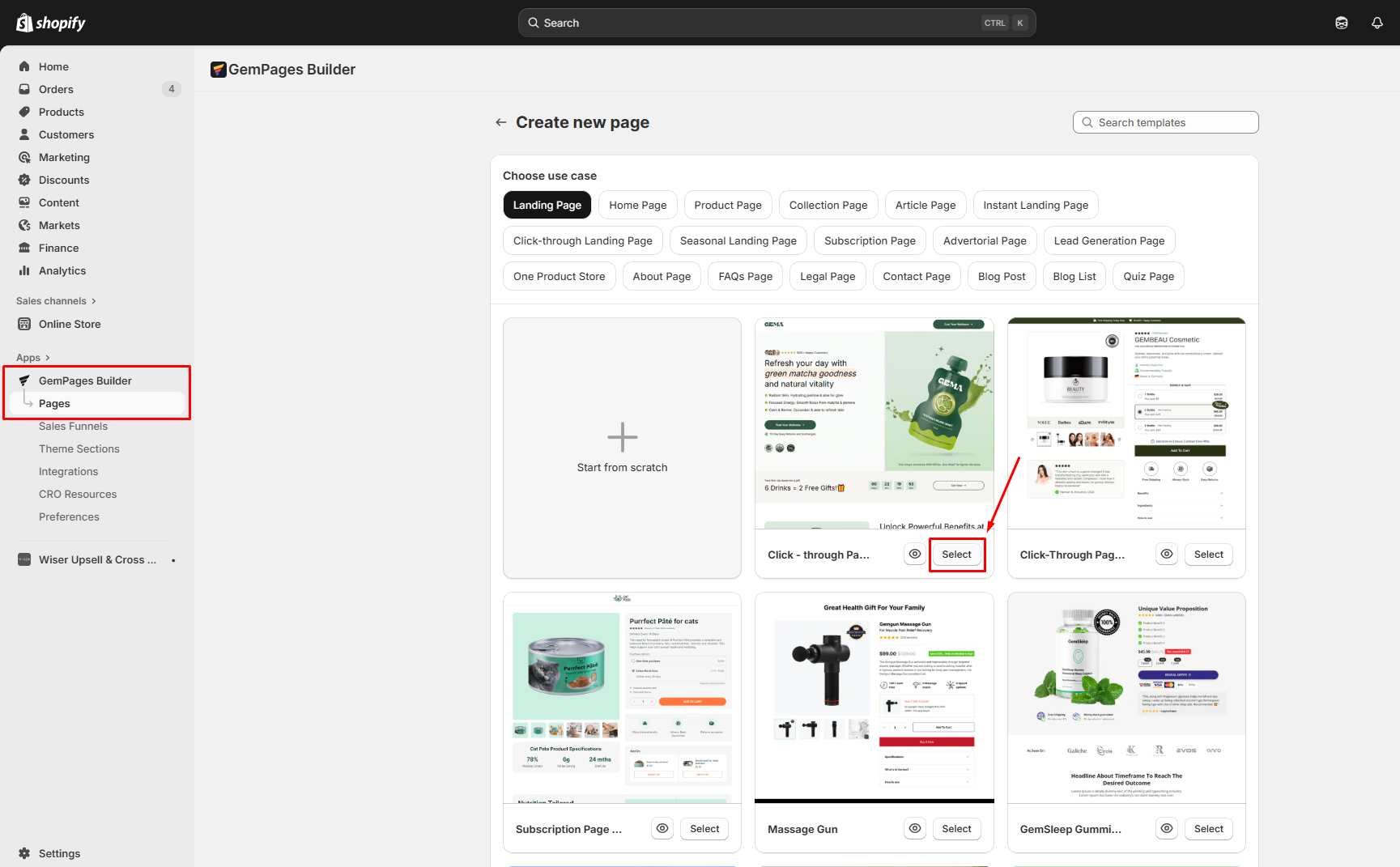This screenshot has height=867, width=1400.
Task: Open Wiser Upsell & Cross app
Action: (x=97, y=559)
